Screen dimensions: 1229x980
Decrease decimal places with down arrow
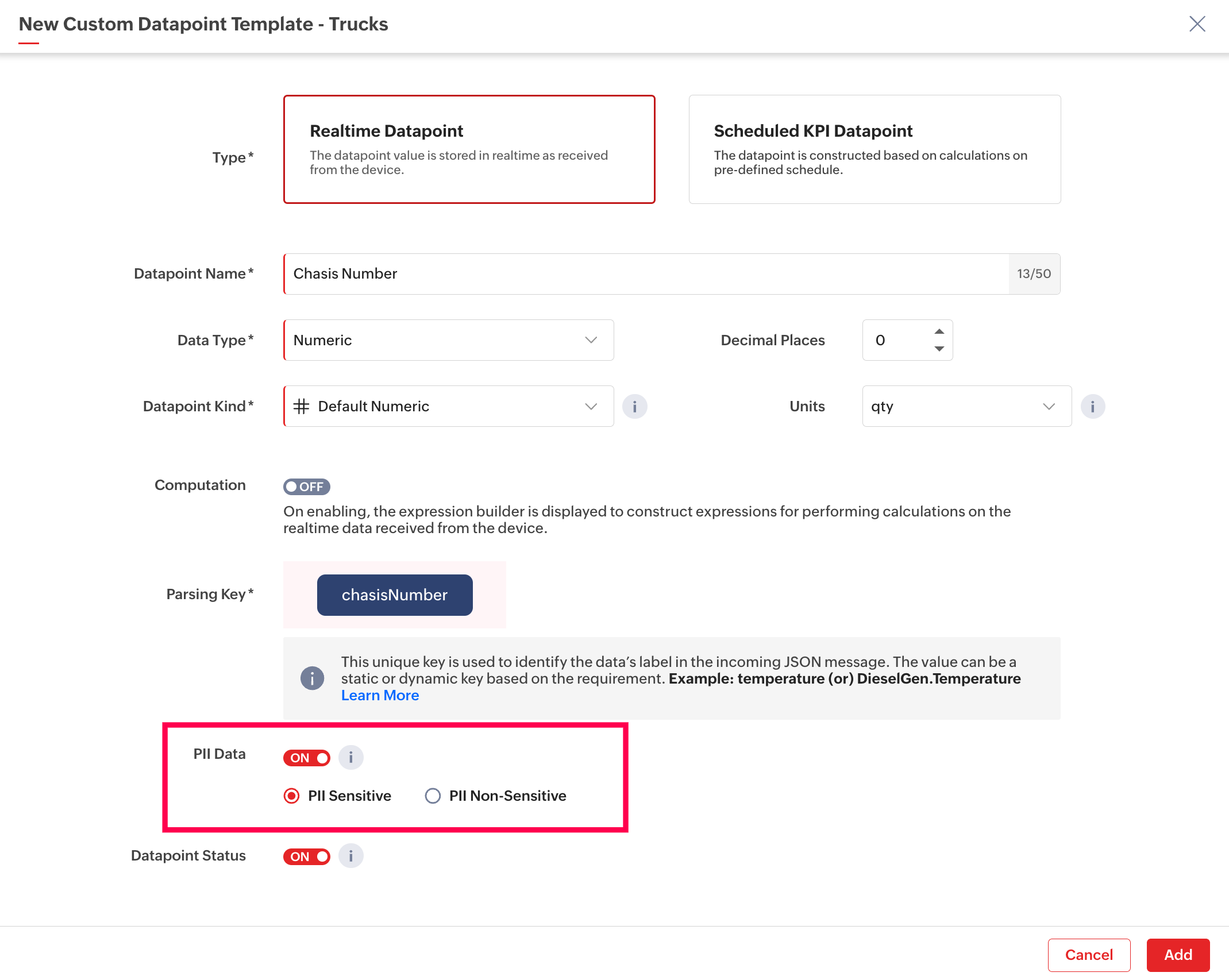coord(939,349)
